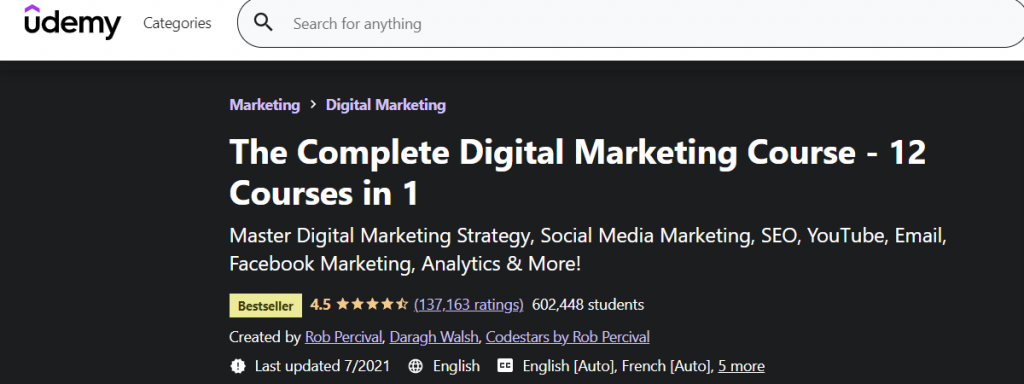This screenshot has width=1024, height=384.
Task: Click the breadcrumb chevron separator
Action: click(x=313, y=104)
